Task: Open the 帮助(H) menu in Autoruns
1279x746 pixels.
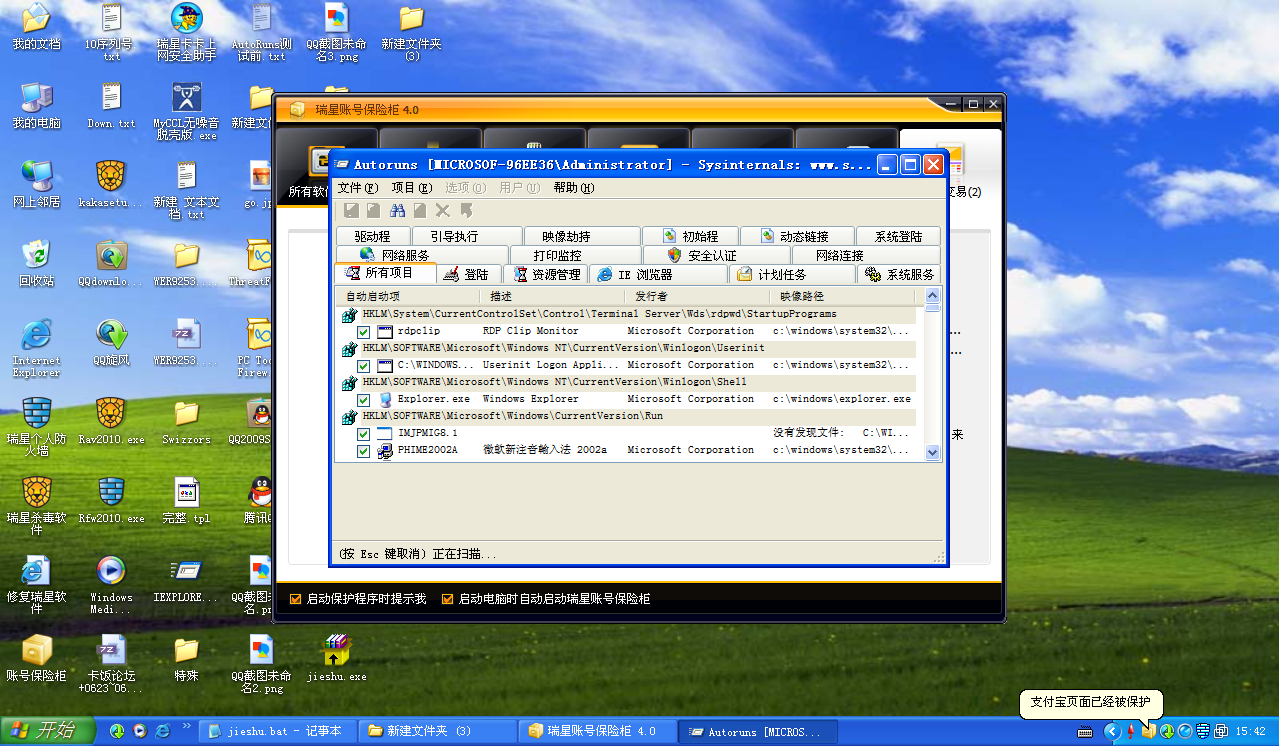Action: (573, 188)
